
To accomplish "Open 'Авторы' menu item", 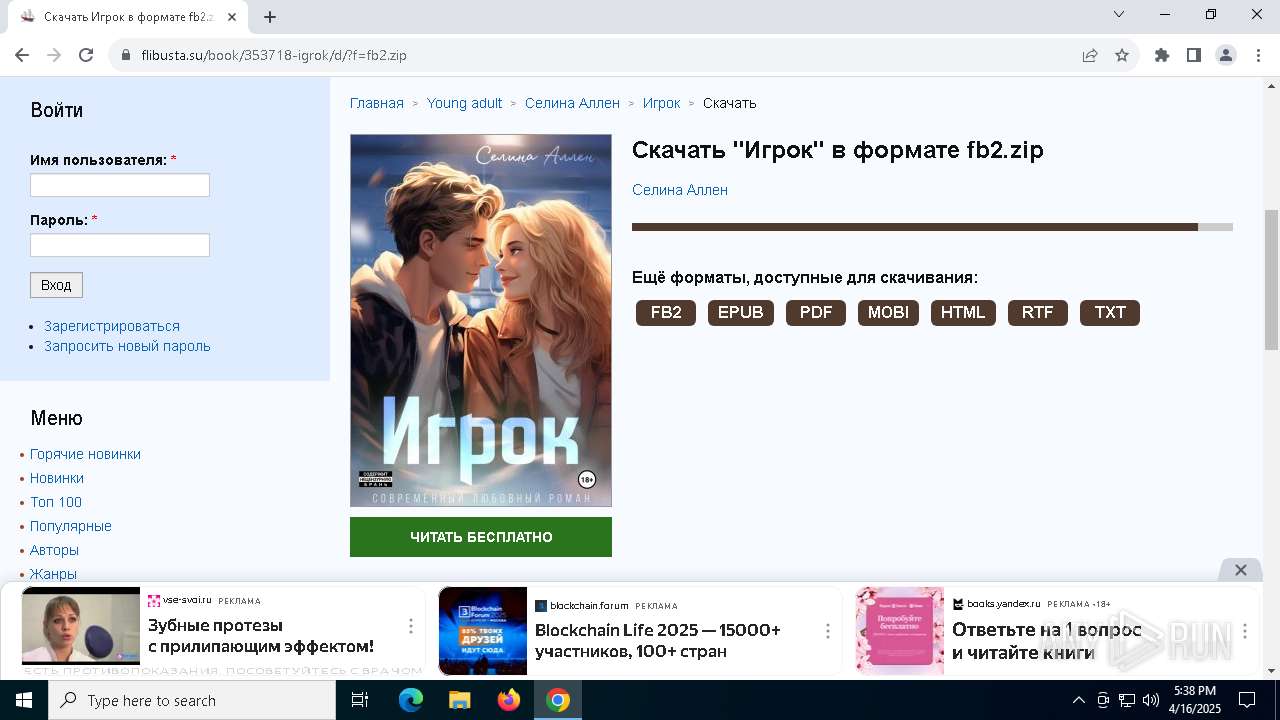I will tap(54, 550).
